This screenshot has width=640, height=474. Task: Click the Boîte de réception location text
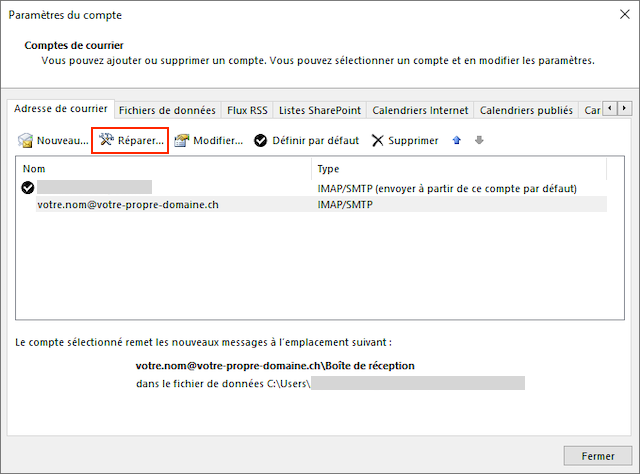tap(275, 365)
